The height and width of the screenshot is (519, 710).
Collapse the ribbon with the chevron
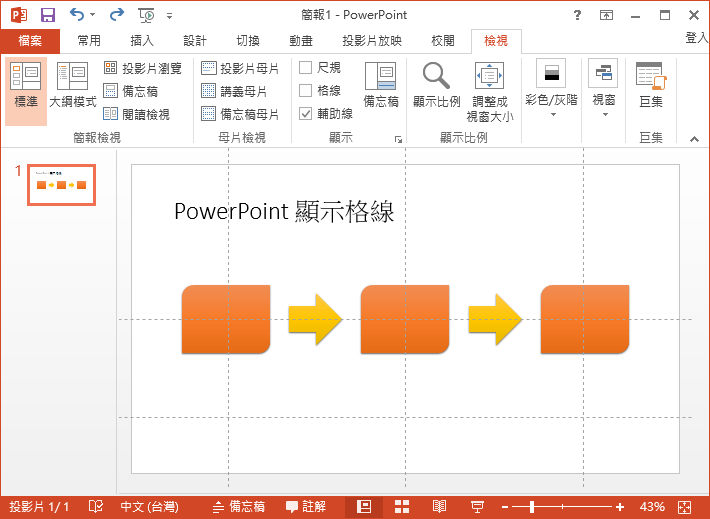694,139
